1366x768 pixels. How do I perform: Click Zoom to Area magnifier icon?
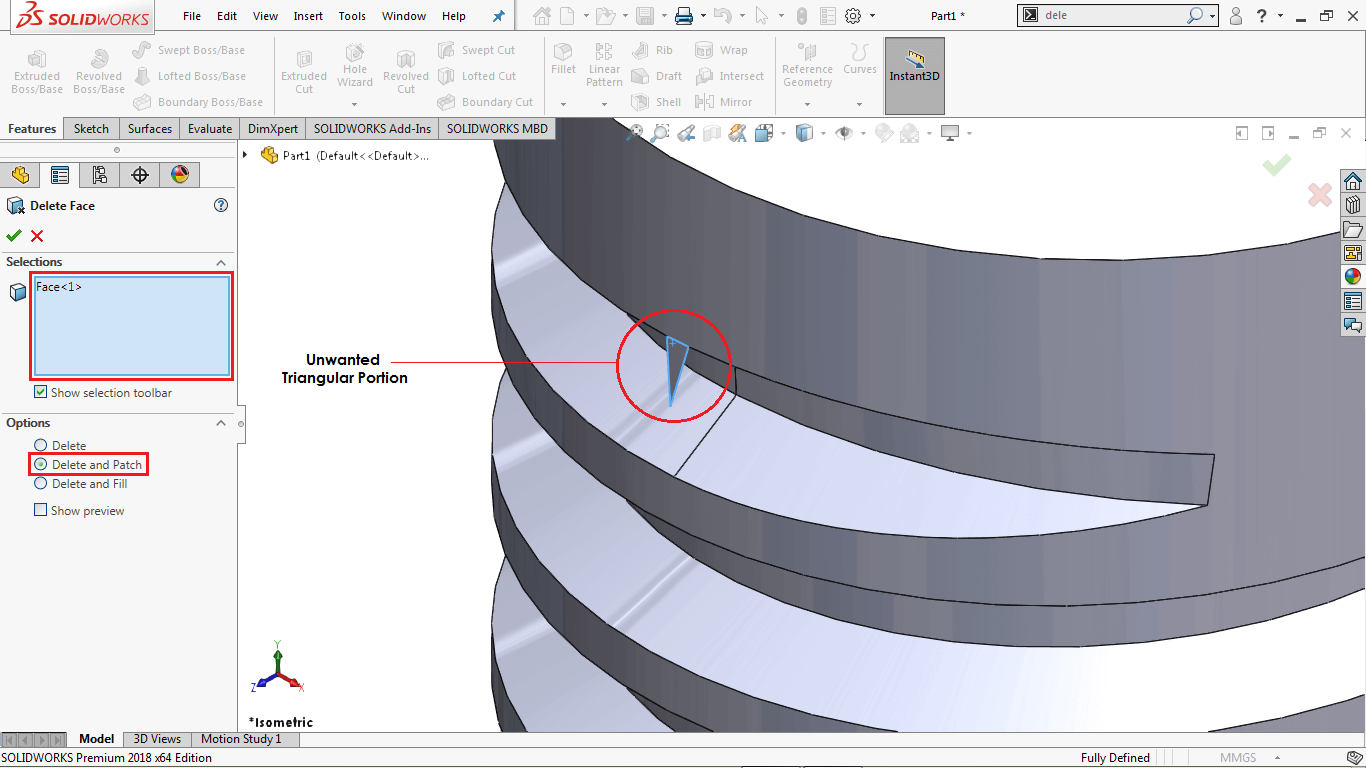[660, 132]
